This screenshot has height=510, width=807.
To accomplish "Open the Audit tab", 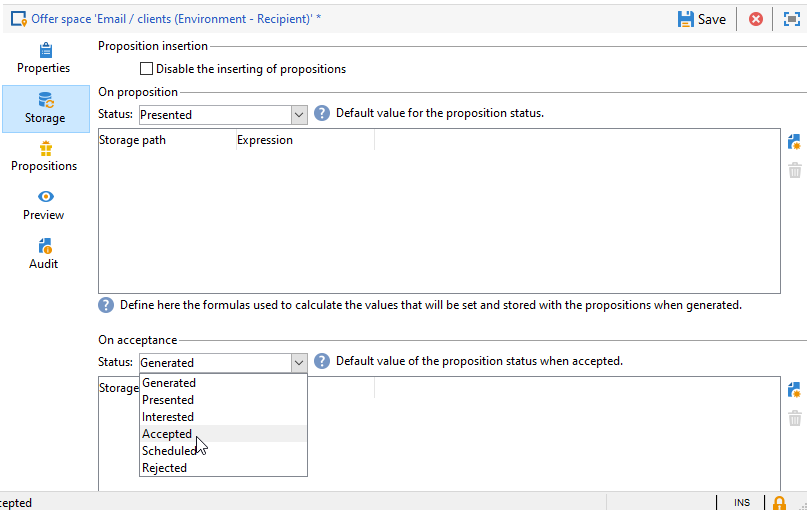I will [x=44, y=254].
